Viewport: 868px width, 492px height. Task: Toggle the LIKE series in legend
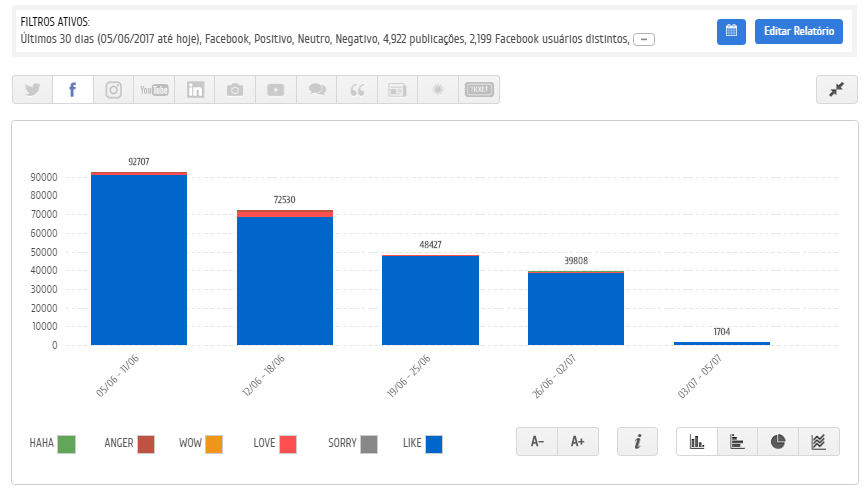pyautogui.click(x=433, y=444)
